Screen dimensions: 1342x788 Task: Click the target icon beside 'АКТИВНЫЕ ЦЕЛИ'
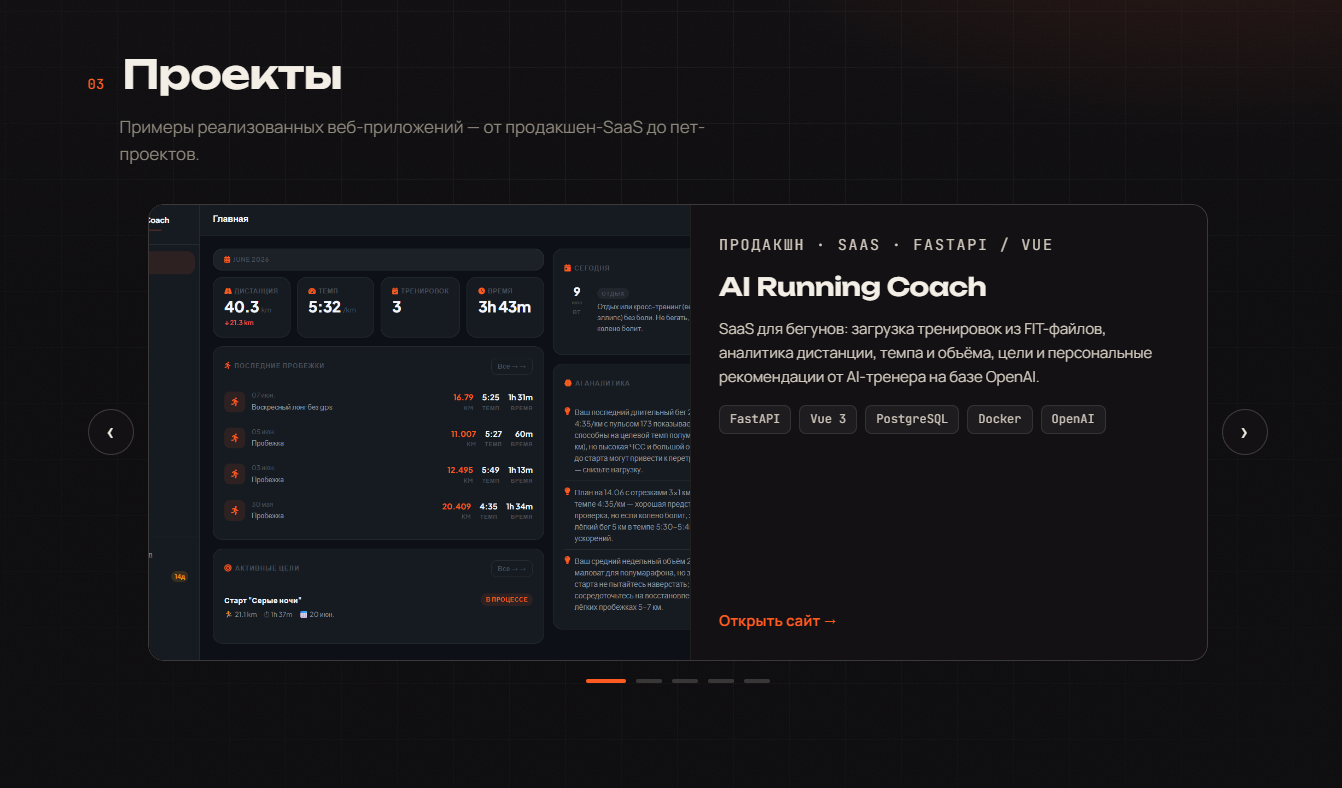point(228,568)
